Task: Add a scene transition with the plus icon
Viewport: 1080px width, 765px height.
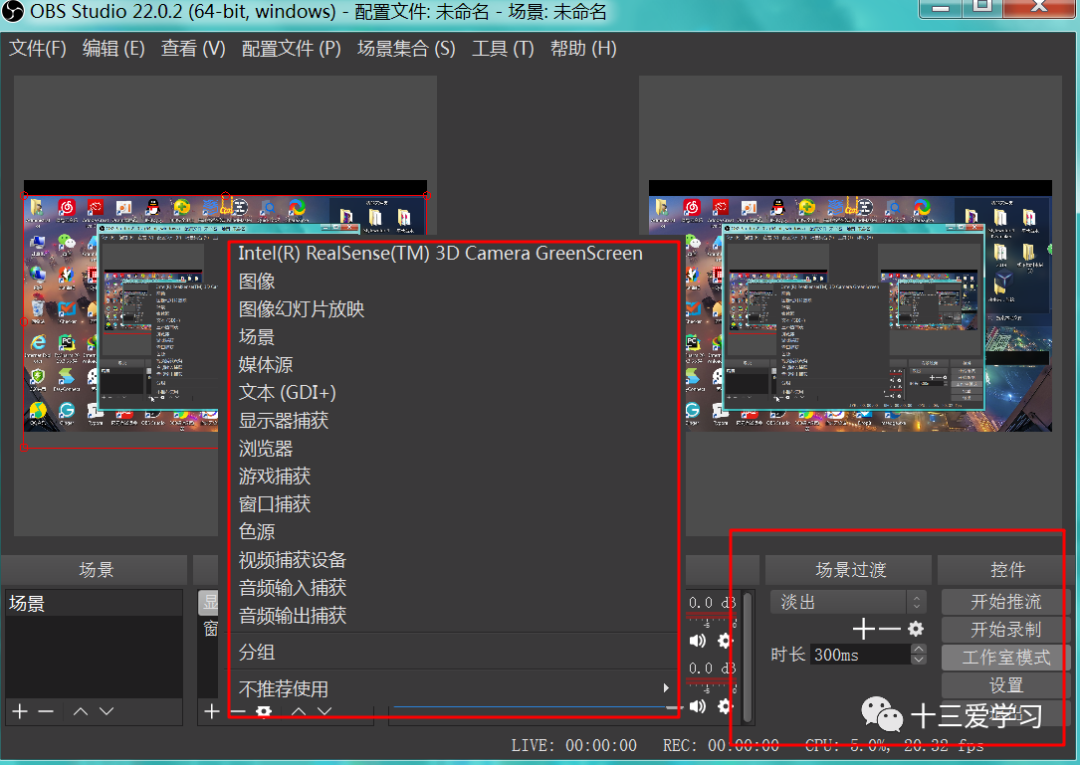Action: (864, 629)
